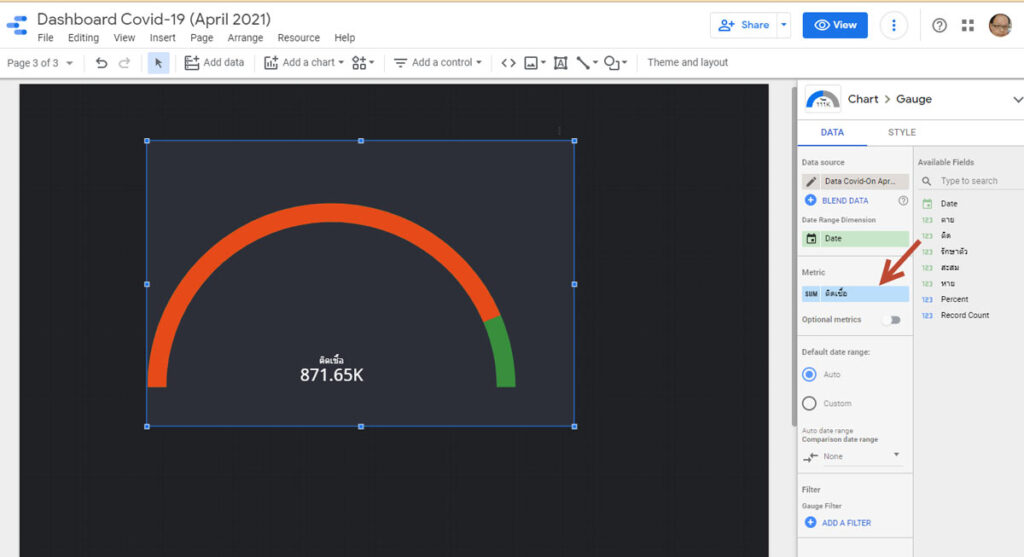Viewport: 1024px width, 557px height.
Task: Select Date in Available Fields
Action: pyautogui.click(x=949, y=204)
